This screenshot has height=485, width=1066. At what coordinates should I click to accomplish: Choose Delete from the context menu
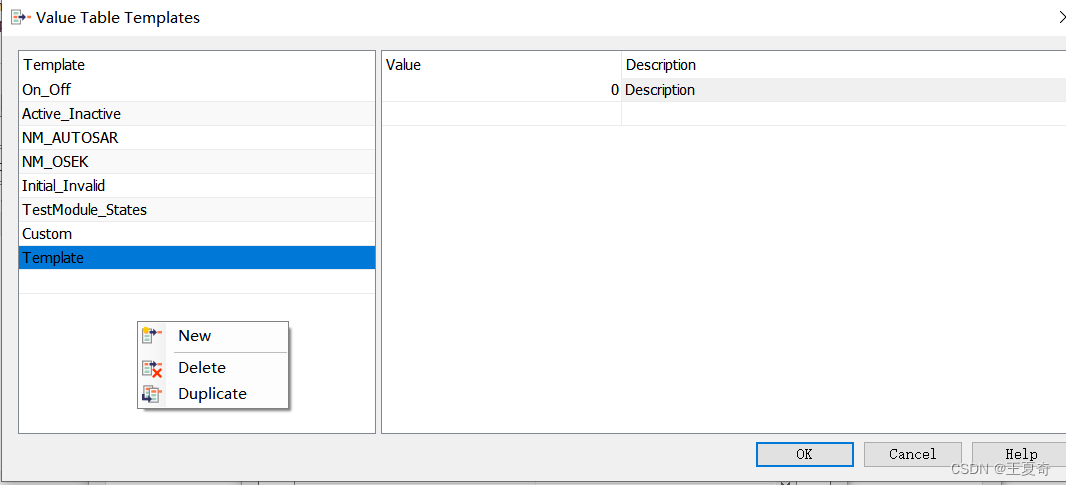[213, 368]
